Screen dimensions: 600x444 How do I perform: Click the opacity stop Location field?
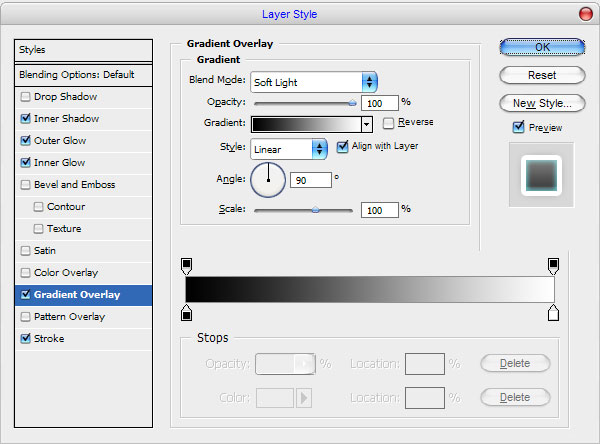click(x=425, y=364)
